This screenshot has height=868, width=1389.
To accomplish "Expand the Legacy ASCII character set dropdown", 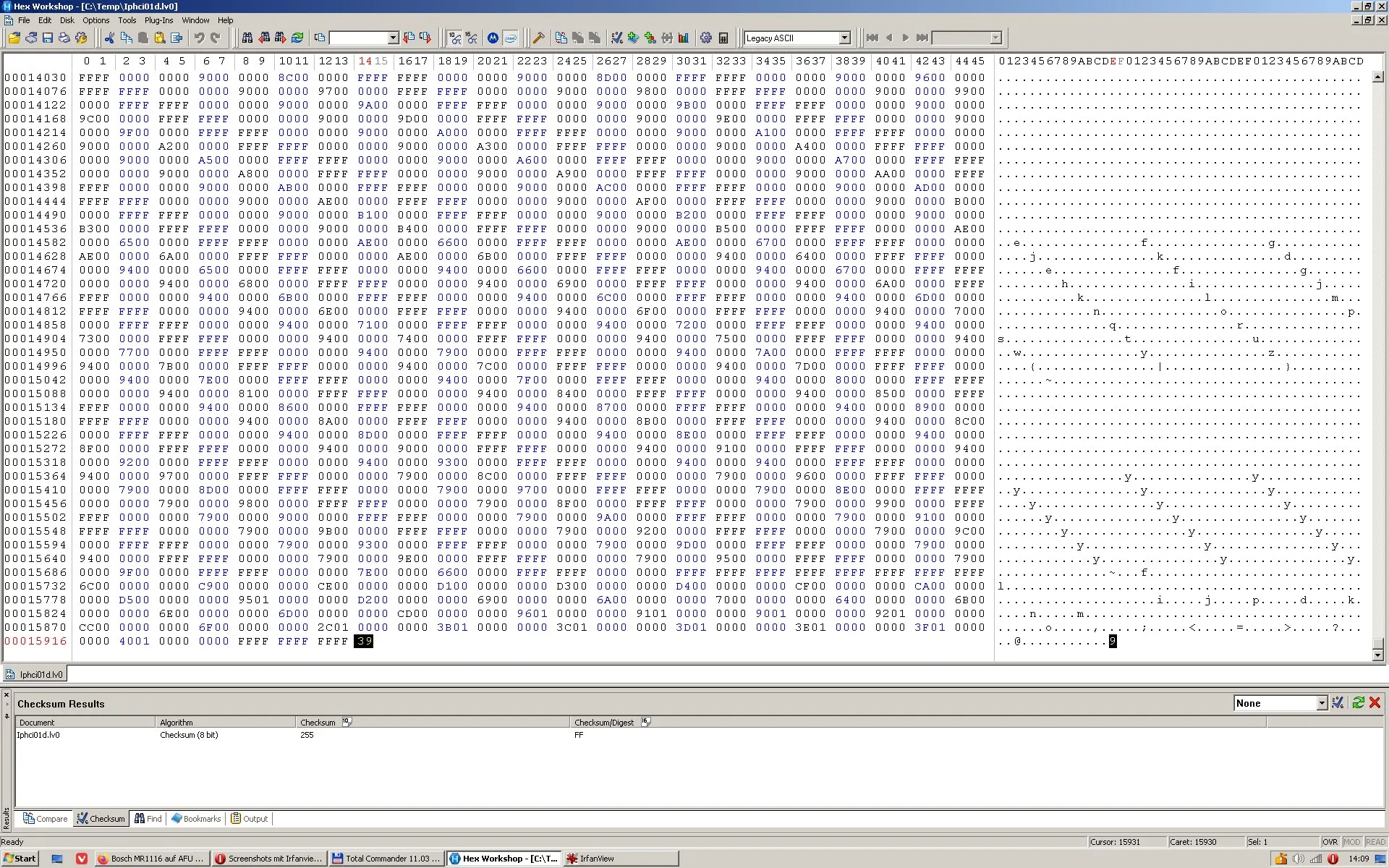I will (x=844, y=38).
